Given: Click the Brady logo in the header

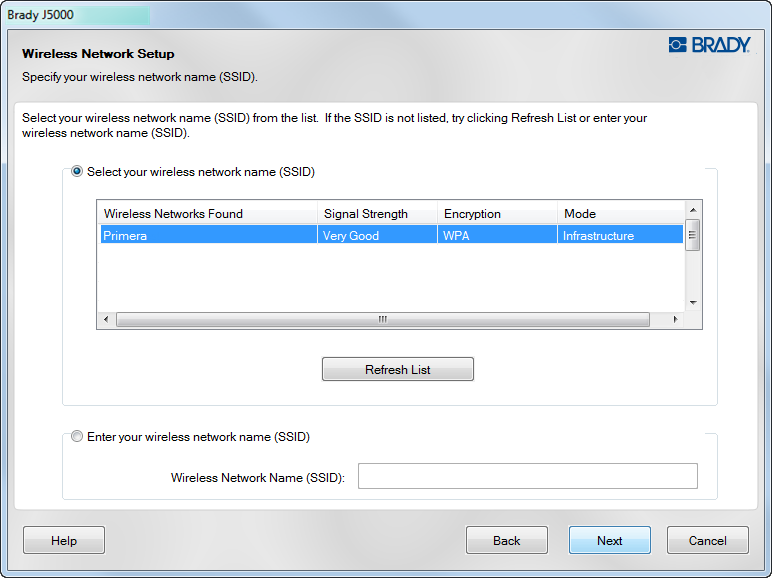Looking at the screenshot, I should pyautogui.click(x=709, y=45).
